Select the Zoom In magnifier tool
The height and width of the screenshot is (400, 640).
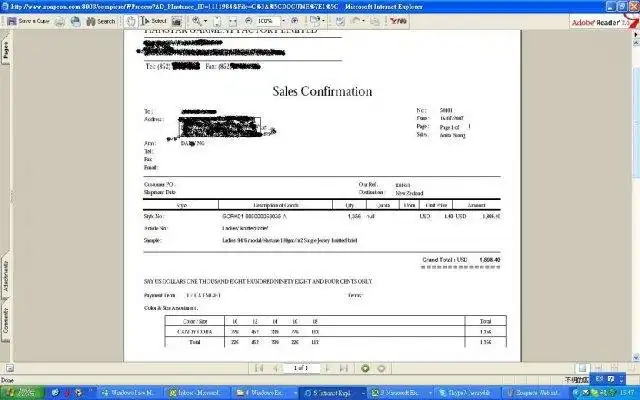[x=197, y=21]
